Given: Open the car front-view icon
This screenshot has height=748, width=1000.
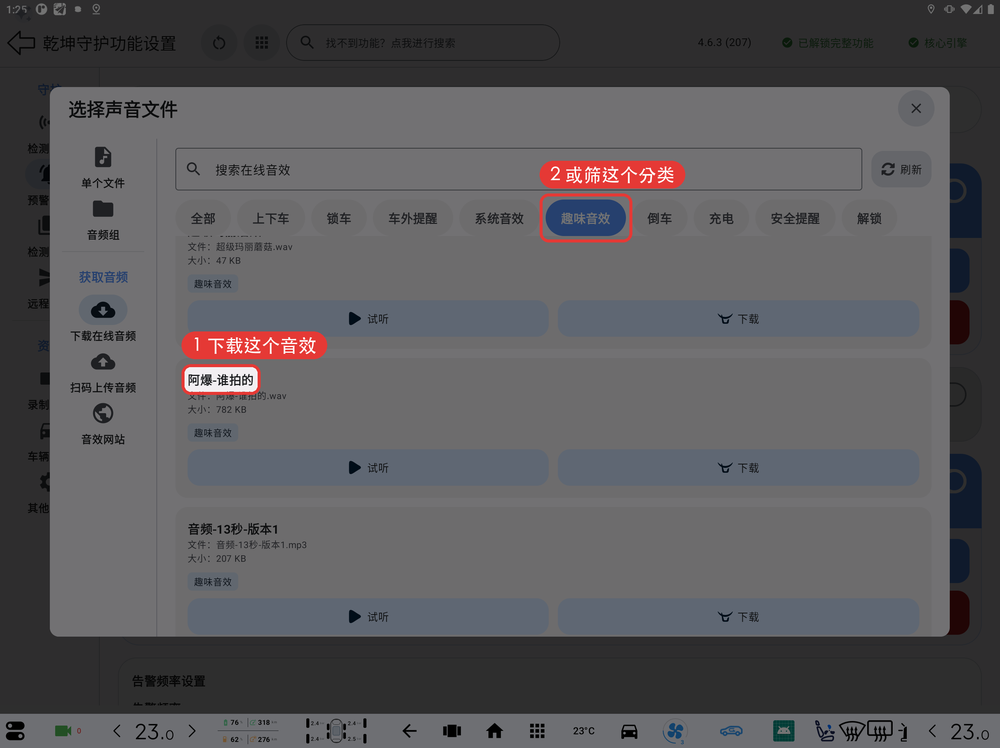Looking at the screenshot, I should (x=629, y=731).
